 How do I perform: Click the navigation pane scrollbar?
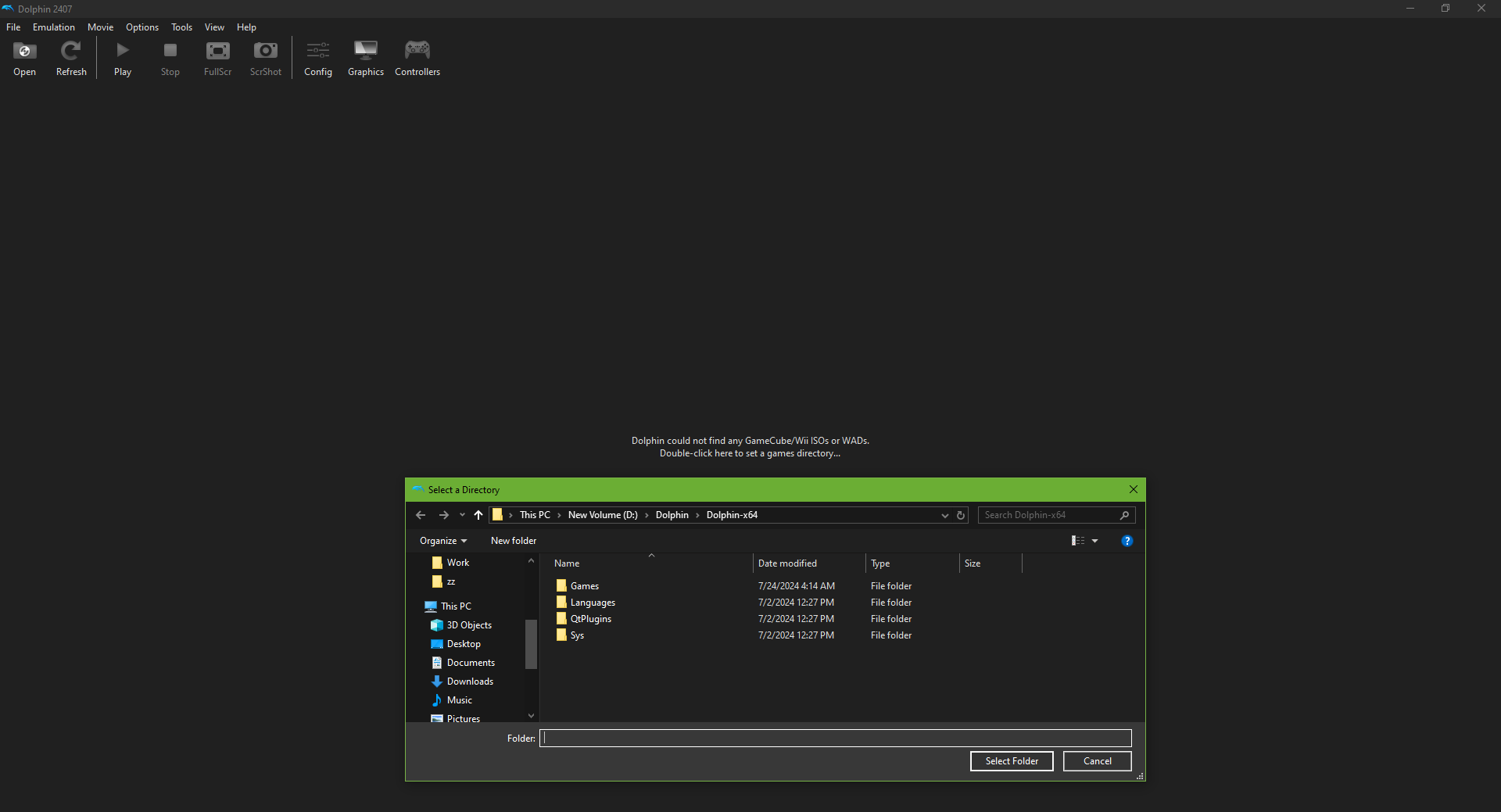click(531, 644)
